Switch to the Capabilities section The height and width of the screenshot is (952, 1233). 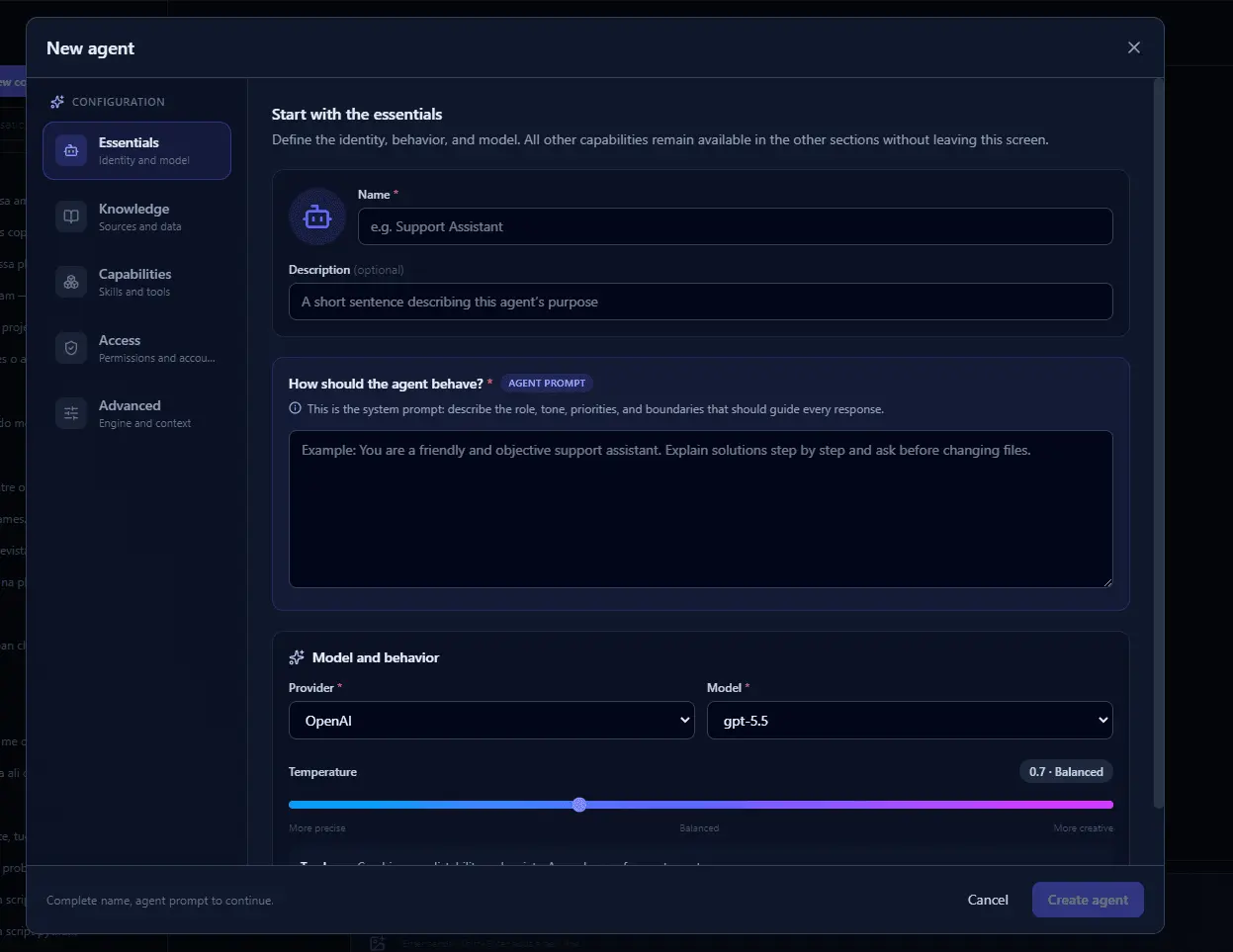[136, 282]
